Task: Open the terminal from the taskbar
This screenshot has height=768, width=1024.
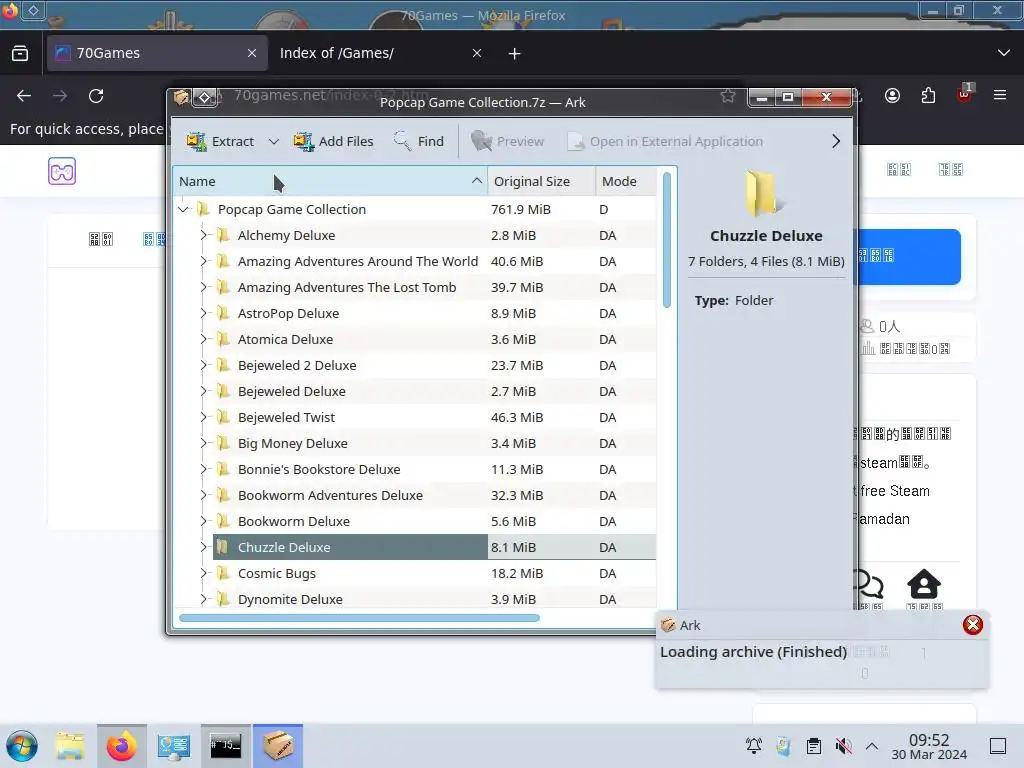Action: coord(225,746)
